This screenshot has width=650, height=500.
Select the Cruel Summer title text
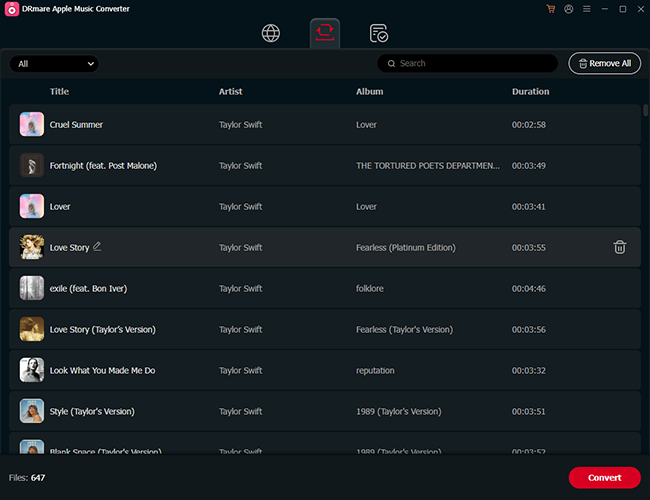76,125
